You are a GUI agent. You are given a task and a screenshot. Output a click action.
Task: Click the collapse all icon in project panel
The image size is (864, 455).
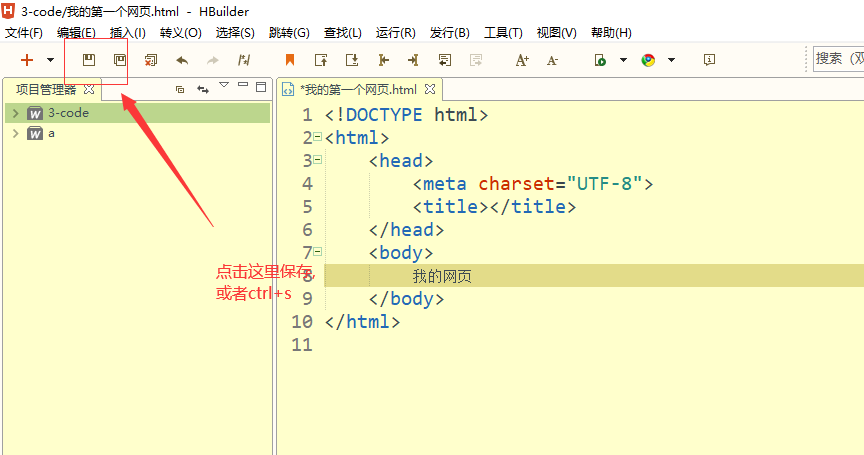pos(180,89)
